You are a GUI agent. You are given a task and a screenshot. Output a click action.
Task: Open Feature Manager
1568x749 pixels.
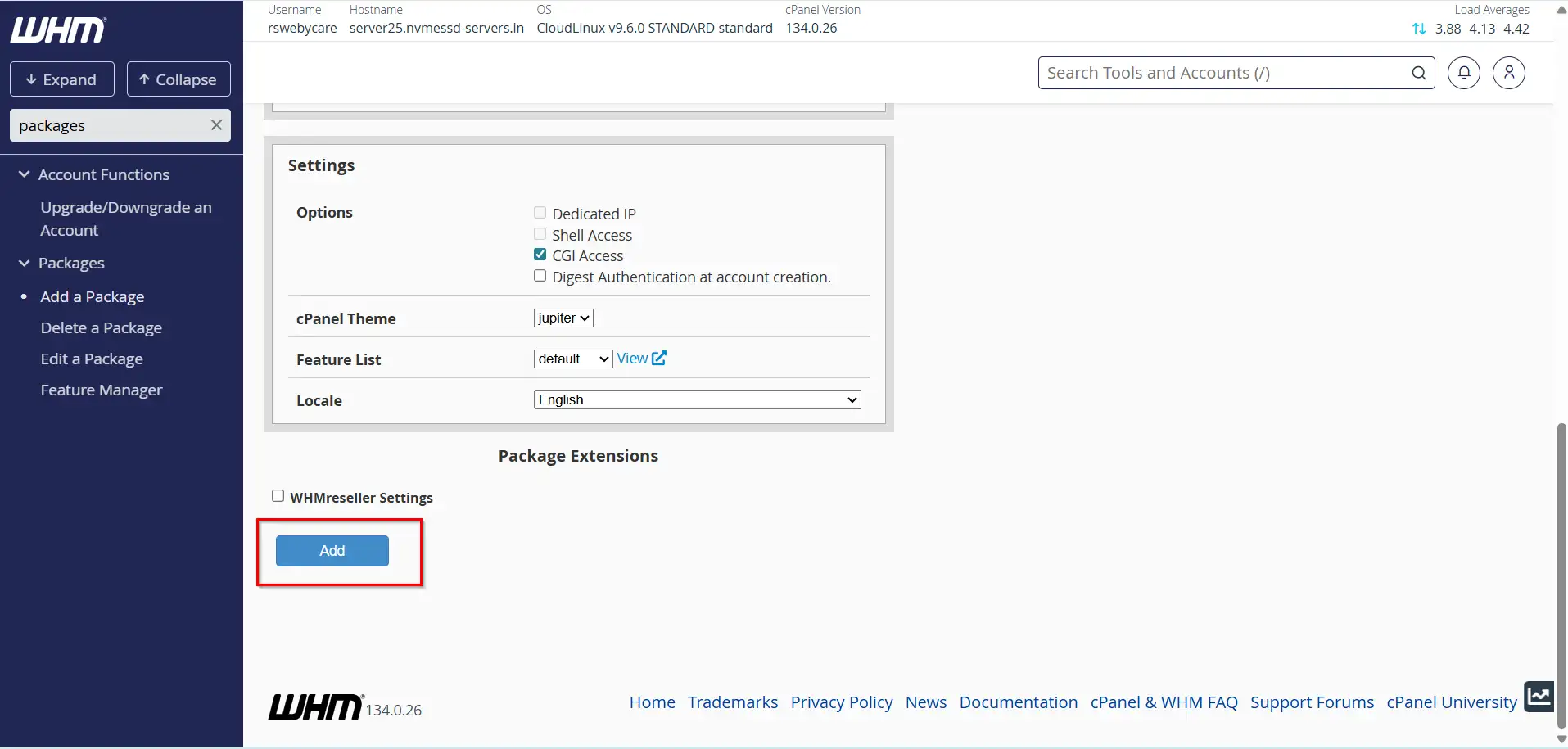coord(102,390)
